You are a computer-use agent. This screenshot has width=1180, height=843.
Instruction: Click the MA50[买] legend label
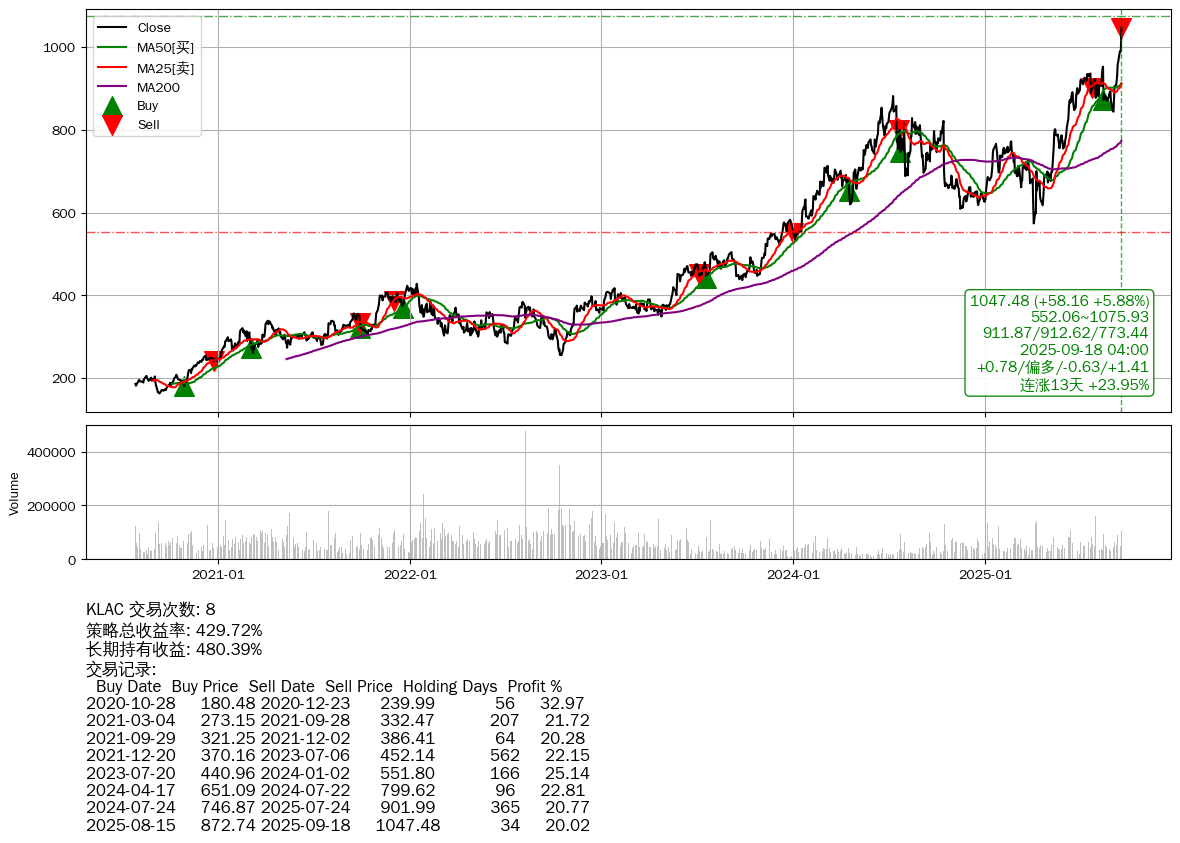pyautogui.click(x=165, y=47)
